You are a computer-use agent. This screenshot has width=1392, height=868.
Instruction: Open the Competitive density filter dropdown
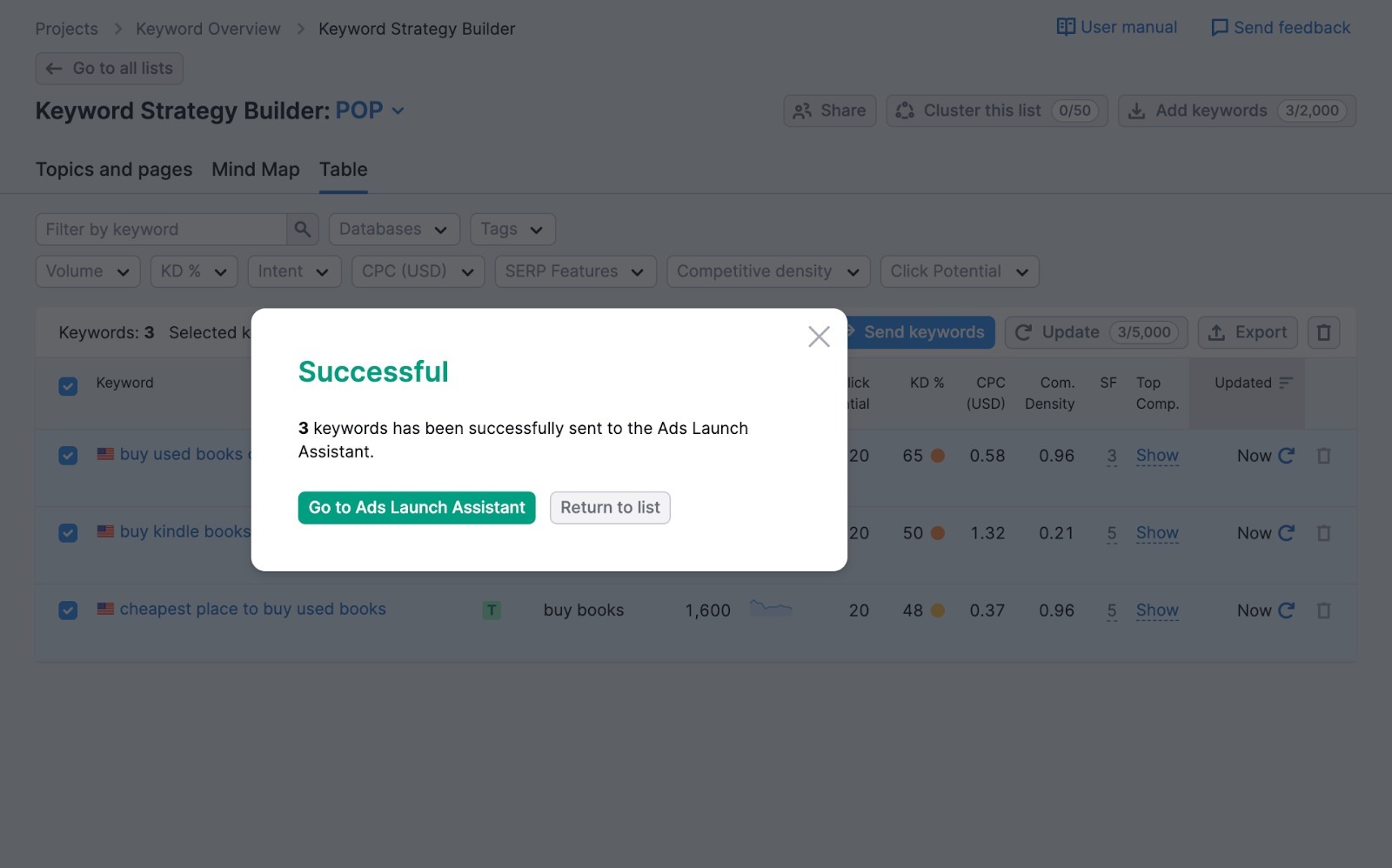(x=768, y=271)
